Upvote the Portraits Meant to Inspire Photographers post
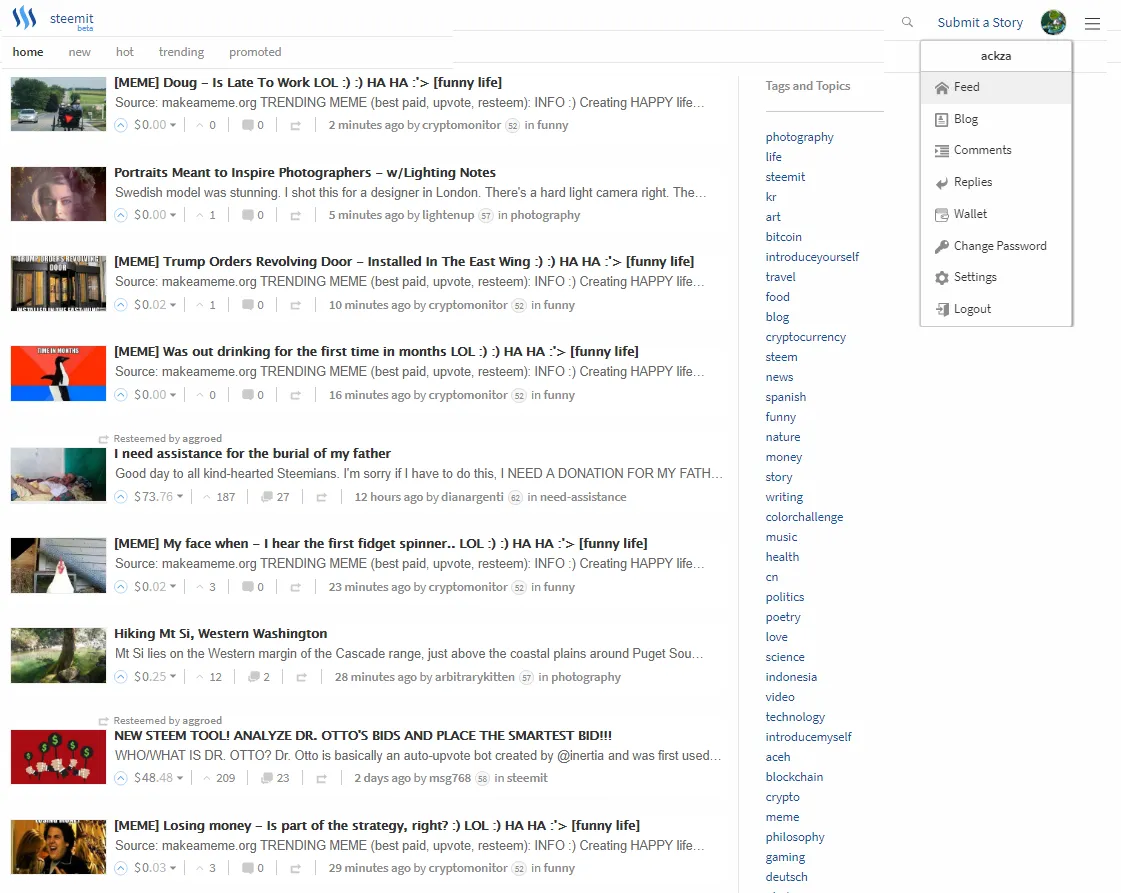Image resolution: width=1121 pixels, height=893 pixels. pyautogui.click(x=121, y=215)
